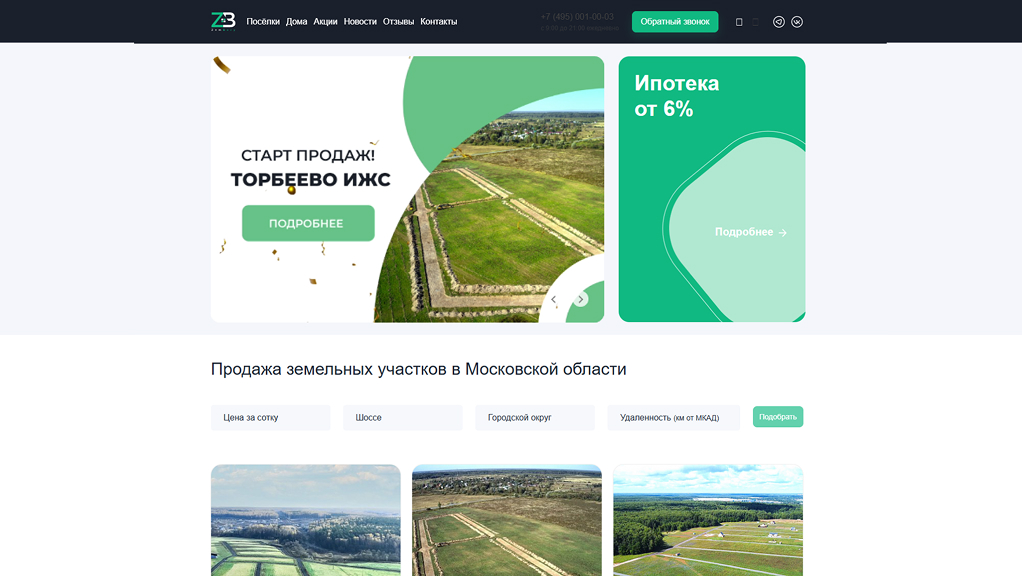
Task: Open the Шоссе dropdown
Action: coord(403,418)
